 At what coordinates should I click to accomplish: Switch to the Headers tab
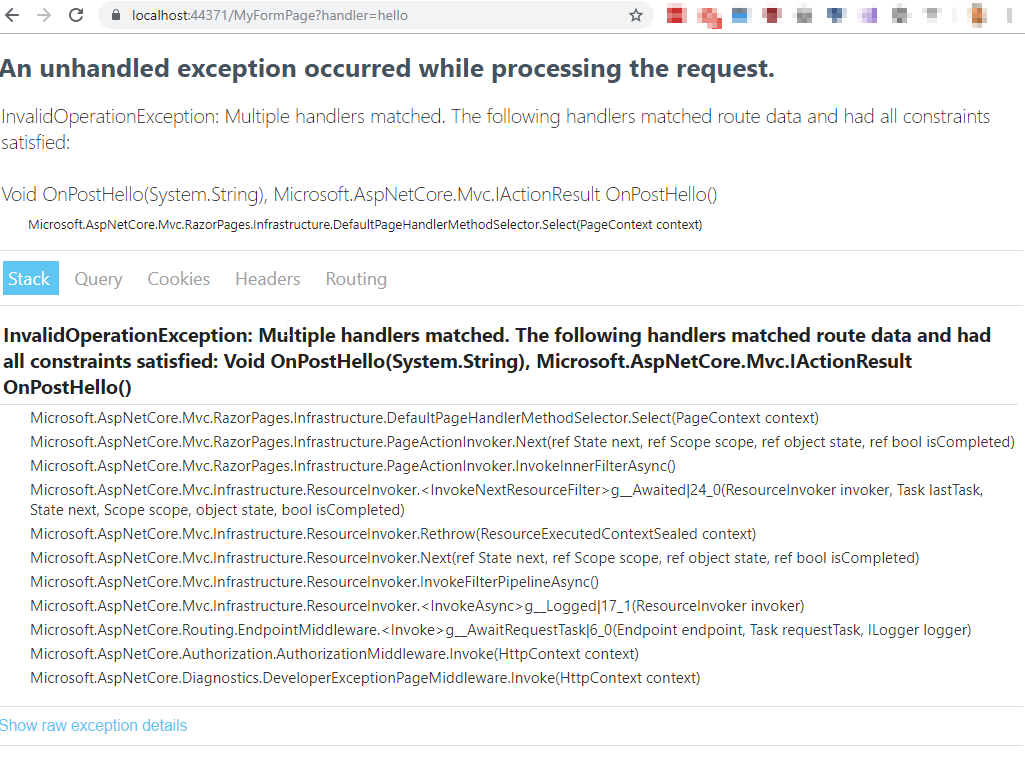[x=267, y=278]
